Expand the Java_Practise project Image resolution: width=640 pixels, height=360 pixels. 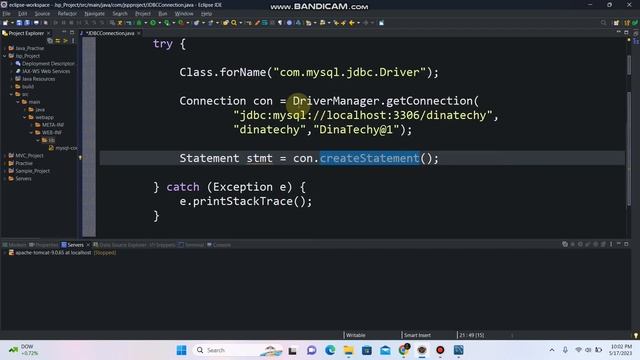[4, 48]
